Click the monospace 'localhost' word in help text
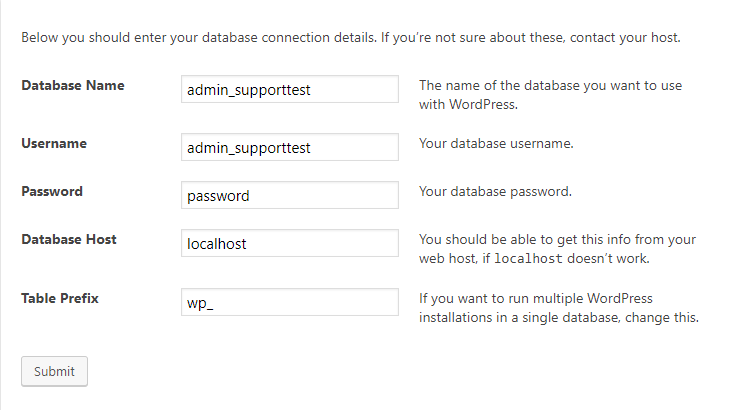739x410 pixels. coord(528,258)
